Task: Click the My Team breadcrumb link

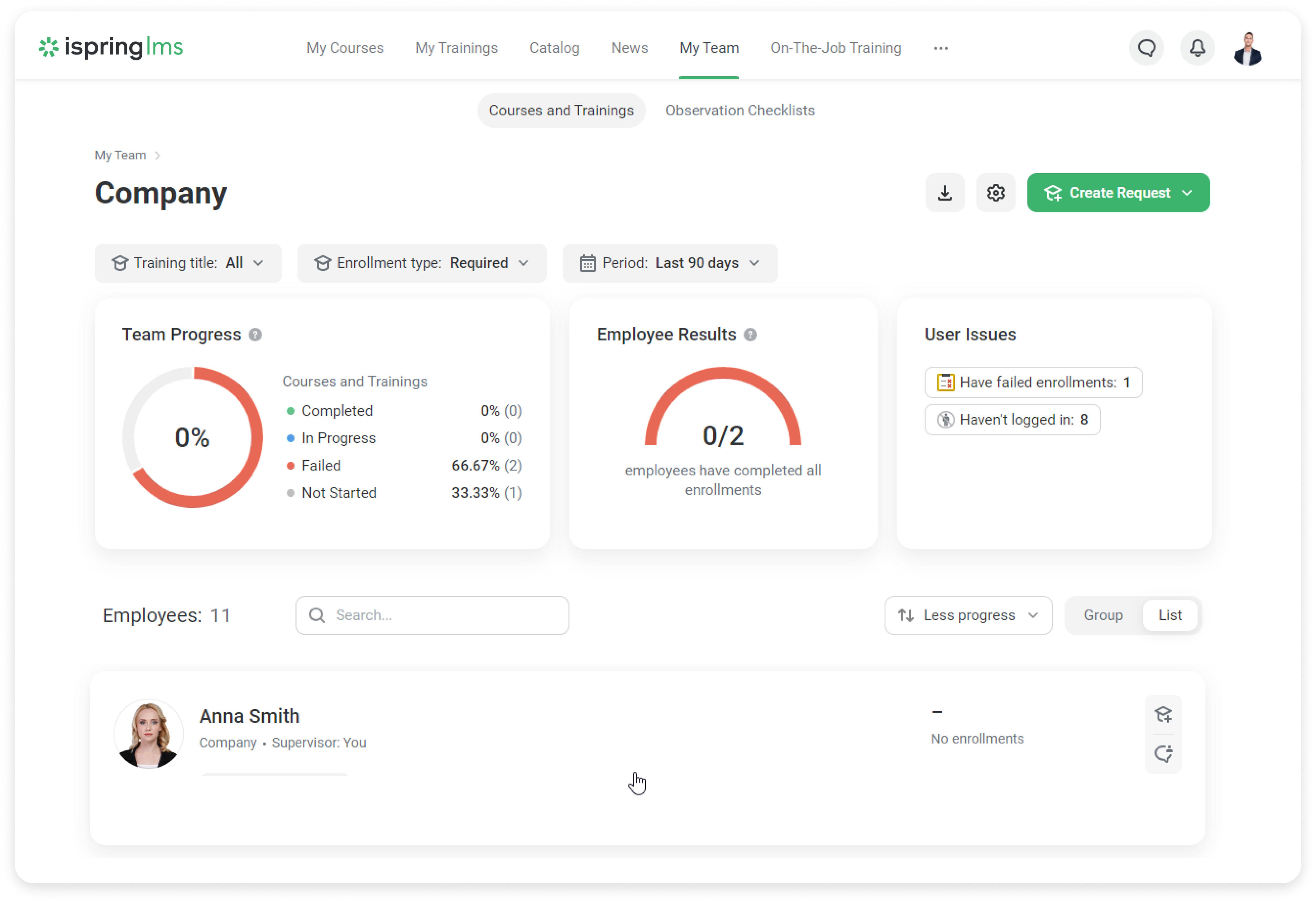Action: pyautogui.click(x=120, y=156)
